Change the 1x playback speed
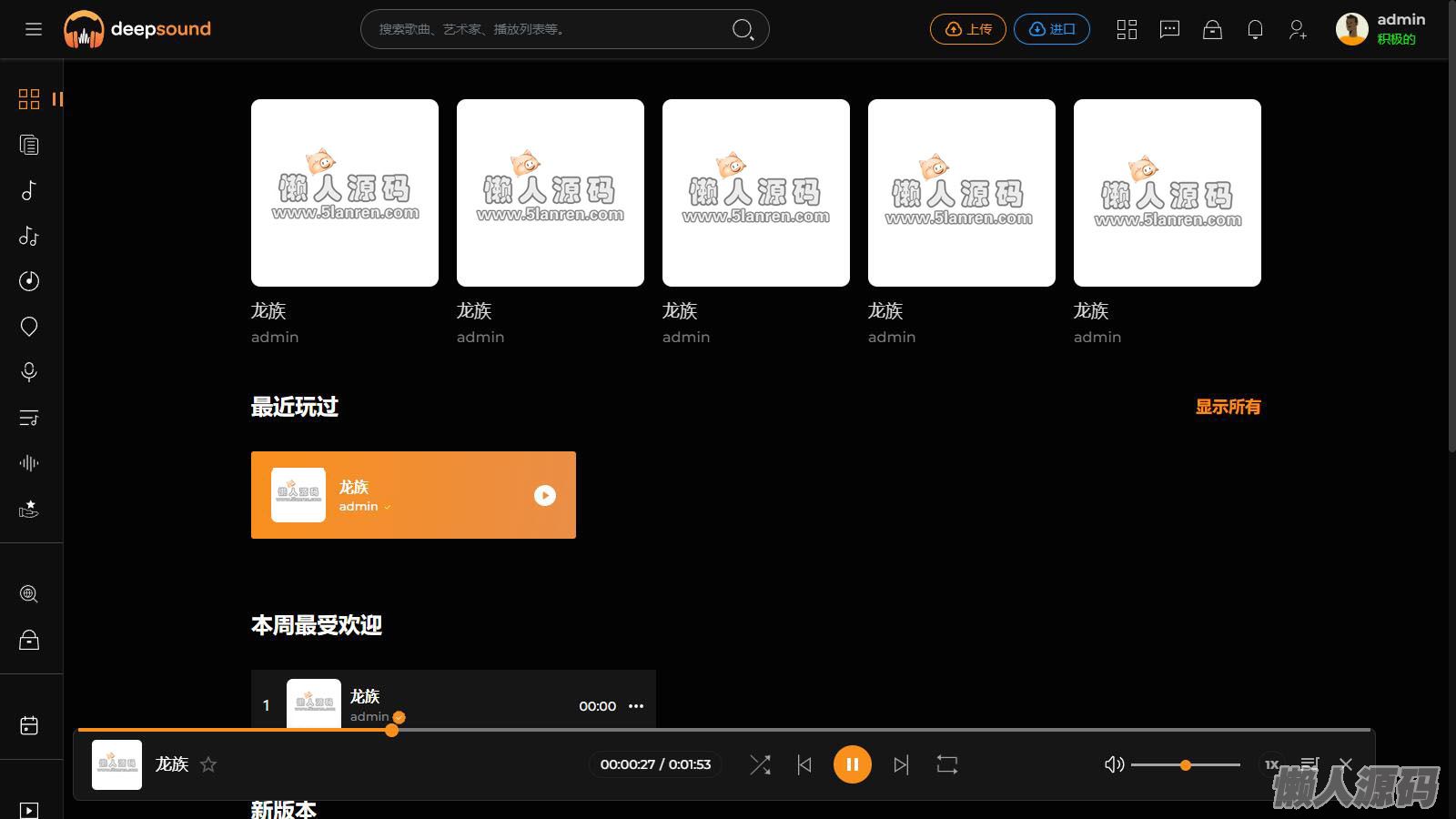 coord(1271,764)
